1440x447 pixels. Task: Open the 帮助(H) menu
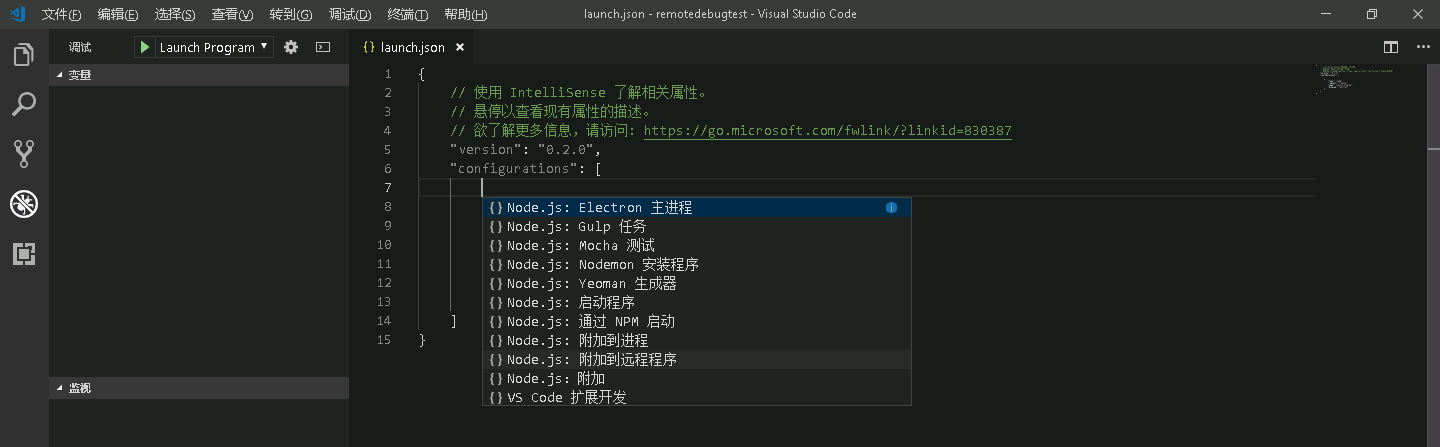pos(465,14)
